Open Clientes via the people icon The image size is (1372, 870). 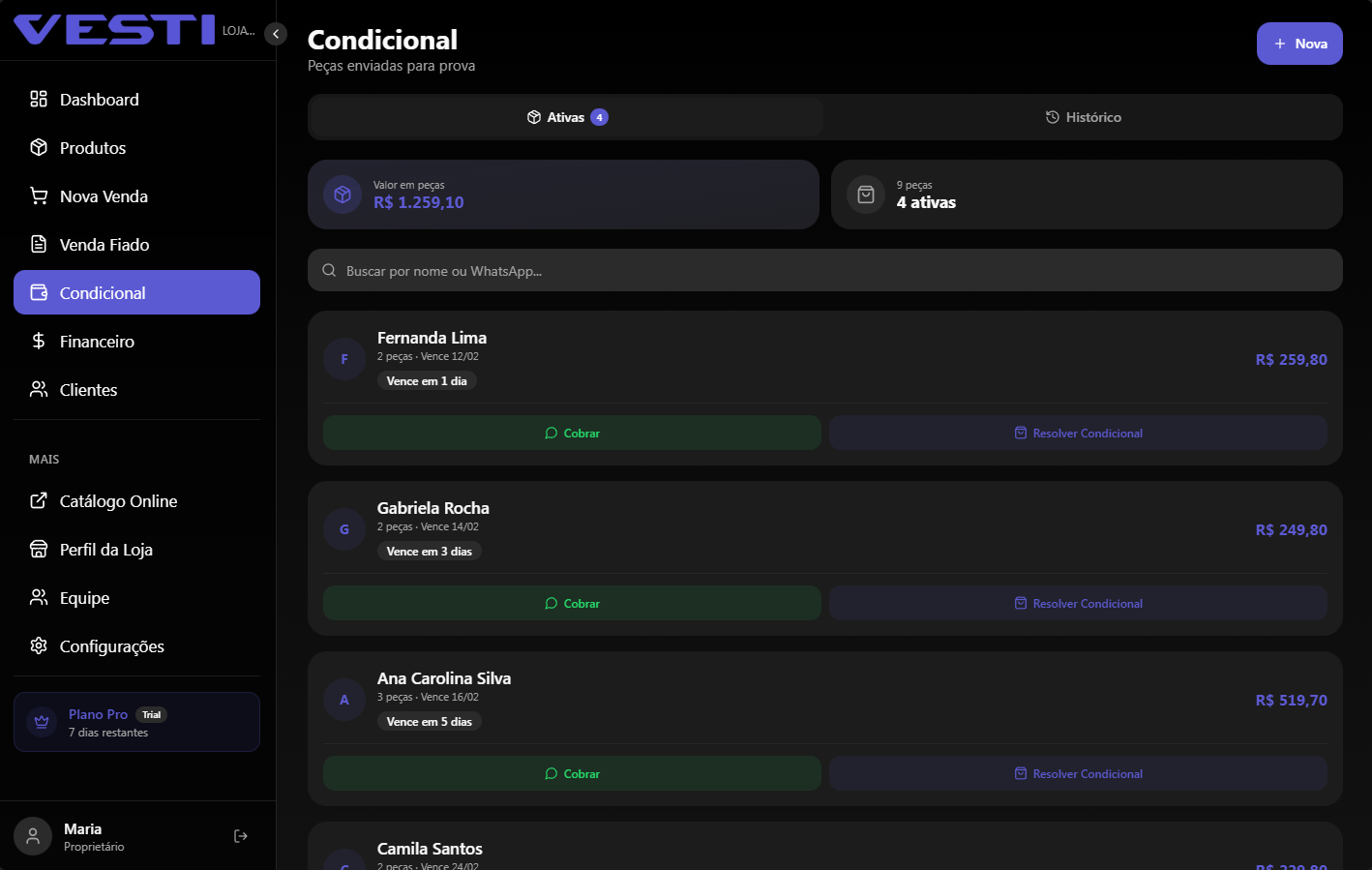tap(39, 389)
